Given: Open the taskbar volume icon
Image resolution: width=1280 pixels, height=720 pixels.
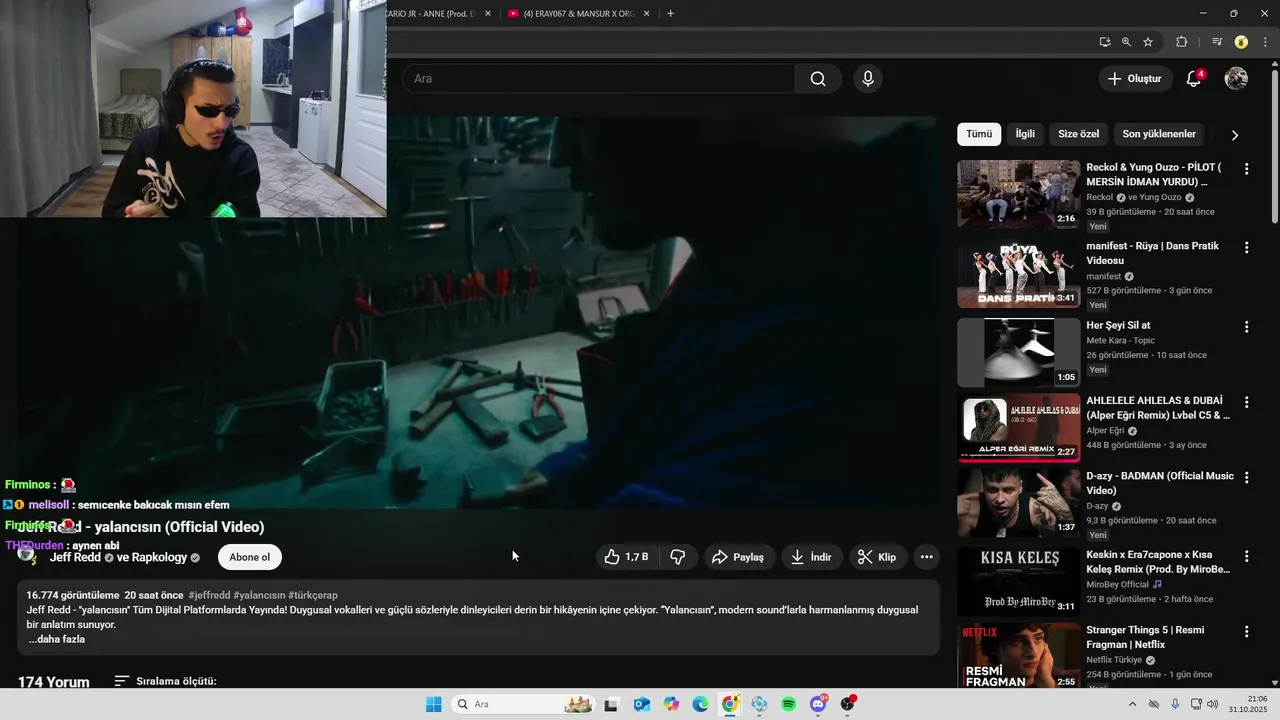Looking at the screenshot, I should click(1212, 704).
